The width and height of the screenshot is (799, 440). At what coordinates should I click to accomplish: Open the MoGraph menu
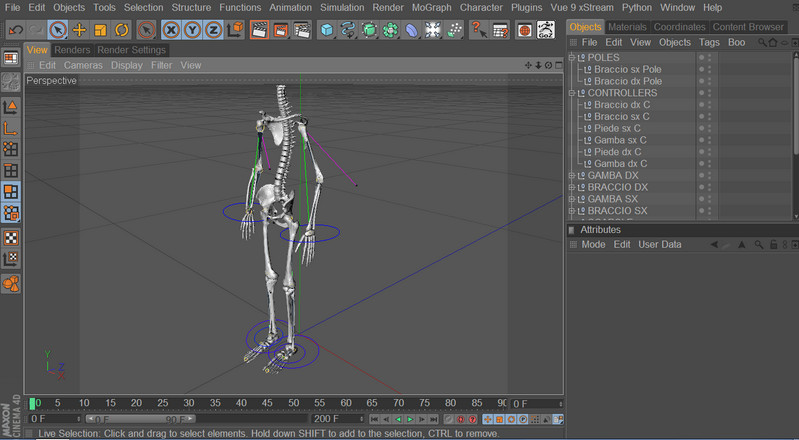(432, 7)
